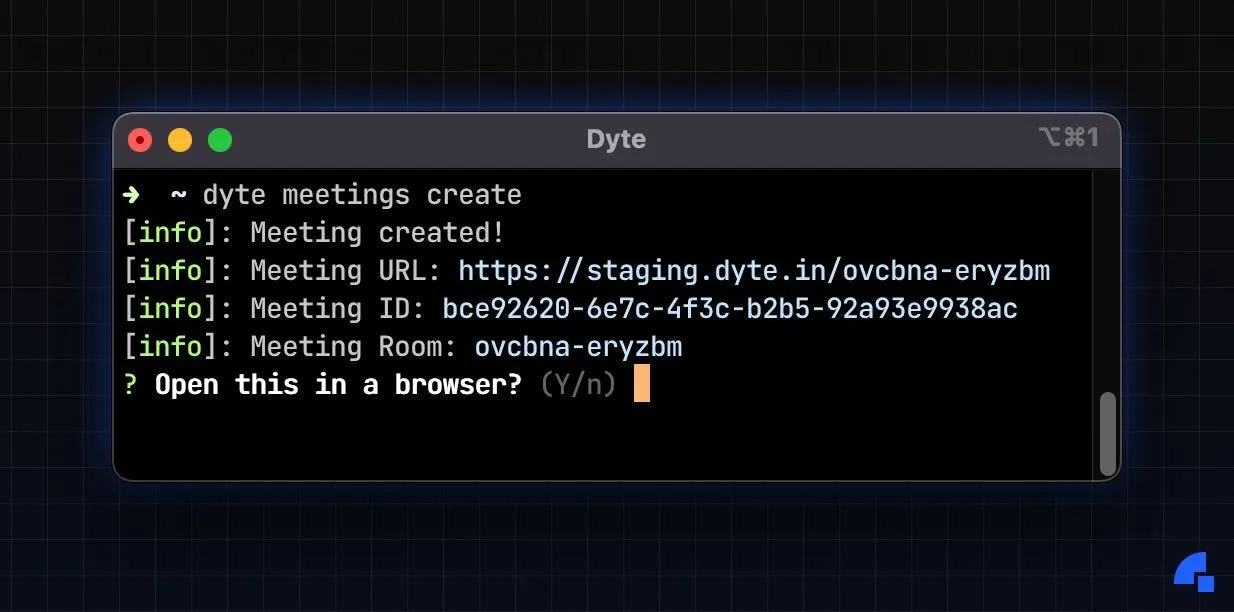Open the staging.dyte.in meeting URL
Screen dimensions: 1234x612
(754, 270)
